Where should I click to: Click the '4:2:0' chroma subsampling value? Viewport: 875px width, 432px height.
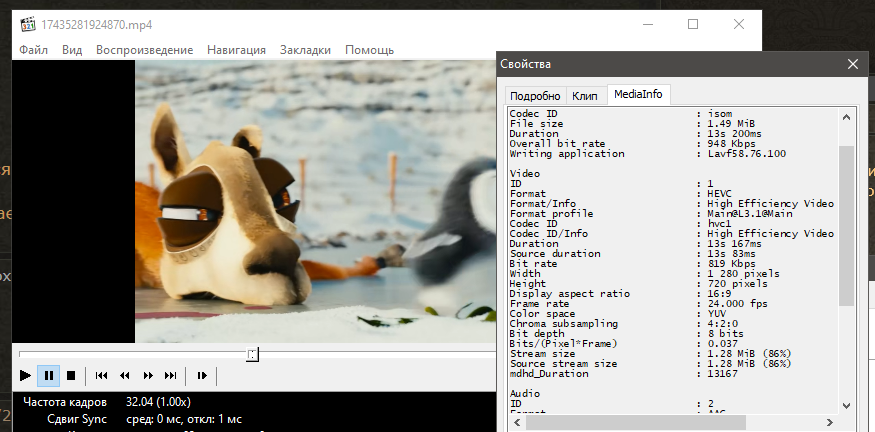click(723, 324)
